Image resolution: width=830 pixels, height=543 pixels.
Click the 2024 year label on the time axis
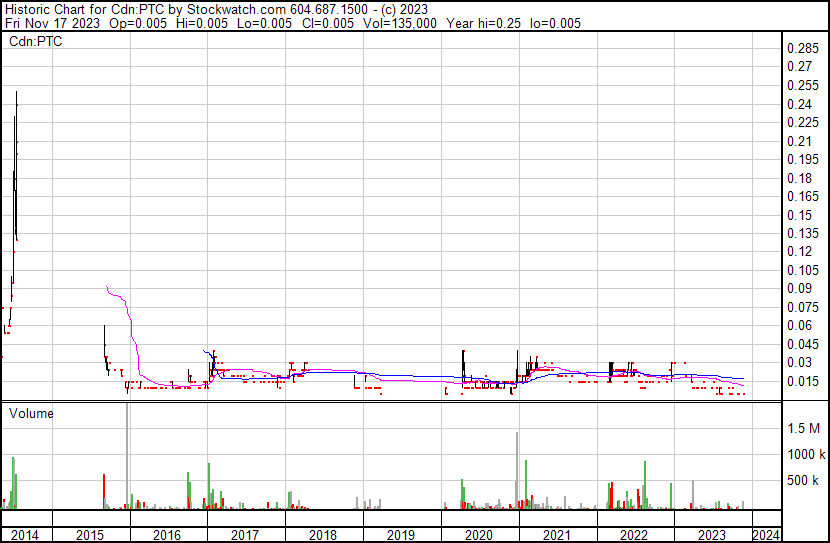pyautogui.click(x=766, y=535)
